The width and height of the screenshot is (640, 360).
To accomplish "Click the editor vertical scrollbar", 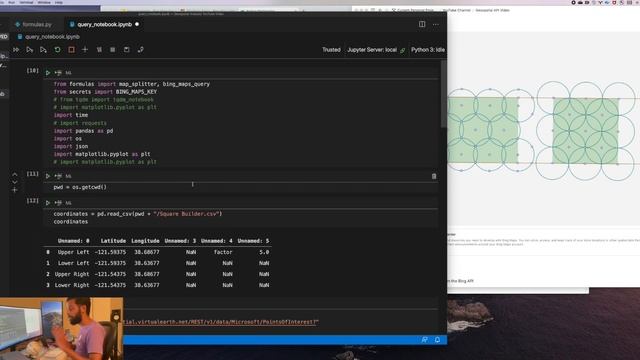I will pos(443,94).
